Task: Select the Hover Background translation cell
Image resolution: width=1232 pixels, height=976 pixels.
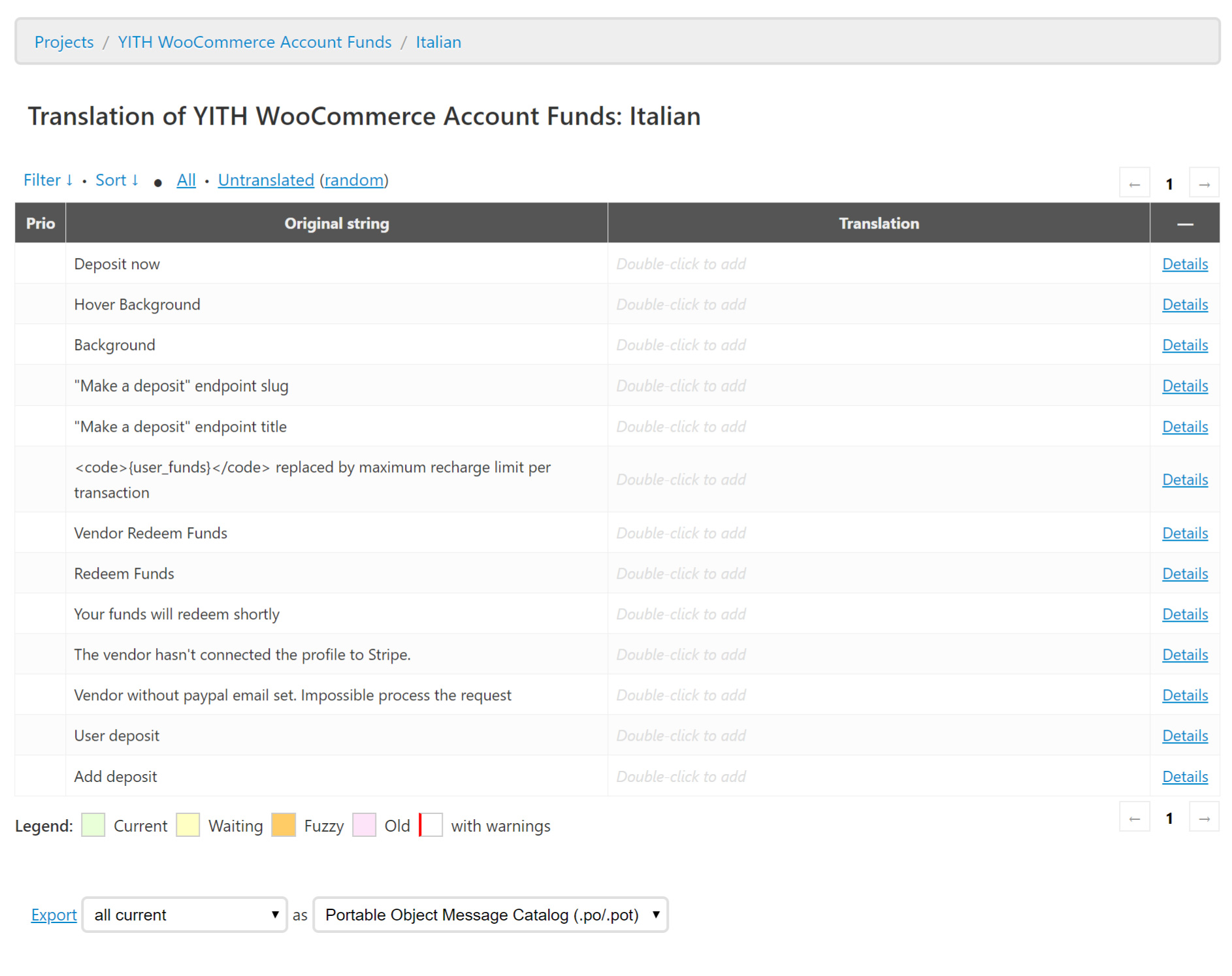Action: coord(879,304)
